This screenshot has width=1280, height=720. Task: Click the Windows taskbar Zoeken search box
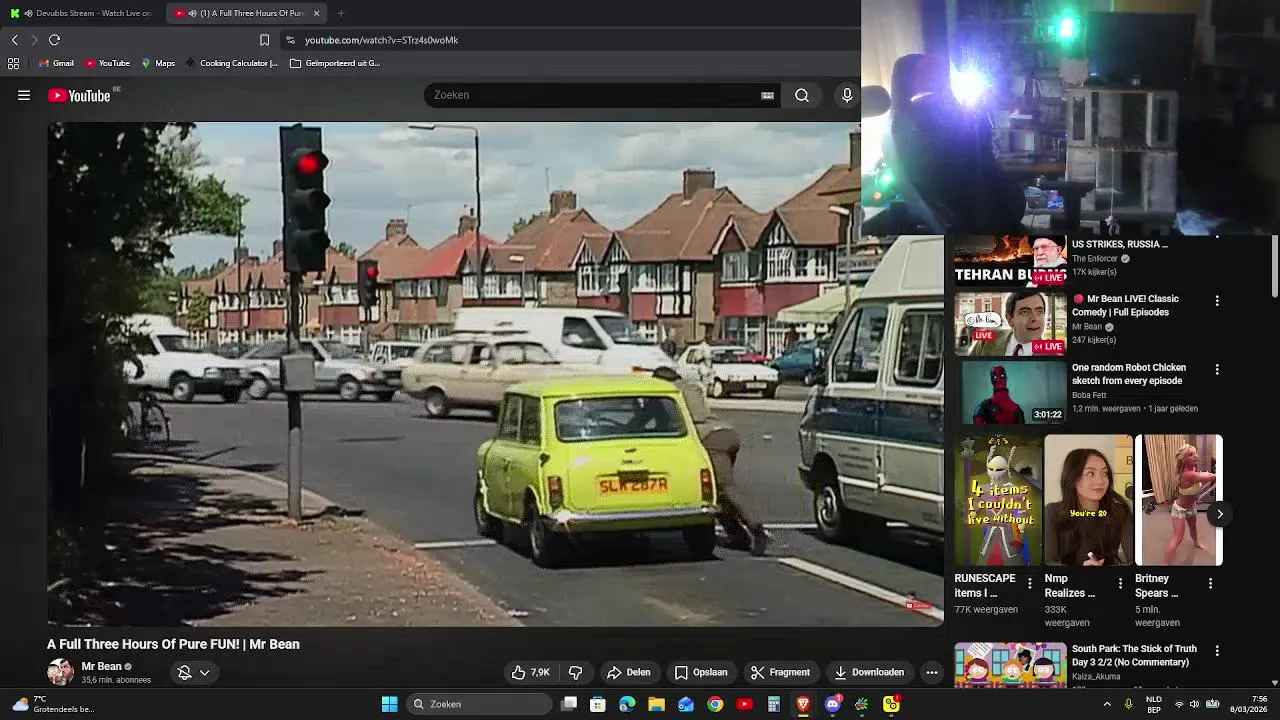pyautogui.click(x=480, y=704)
